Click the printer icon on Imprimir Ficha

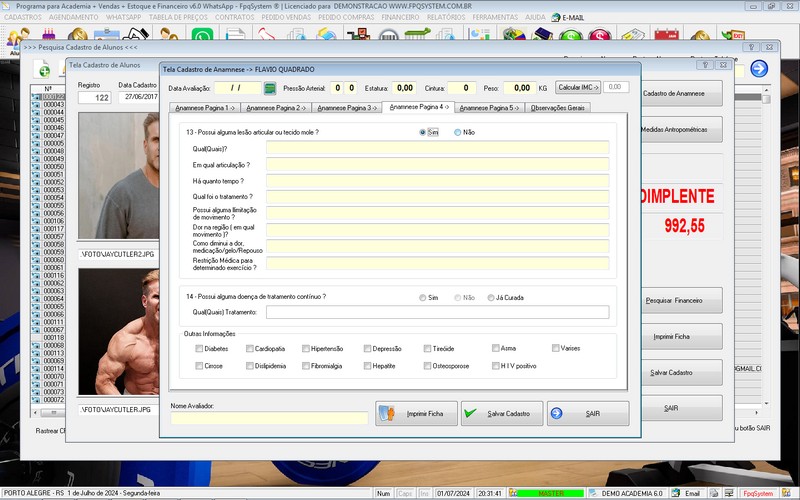[x=389, y=413]
